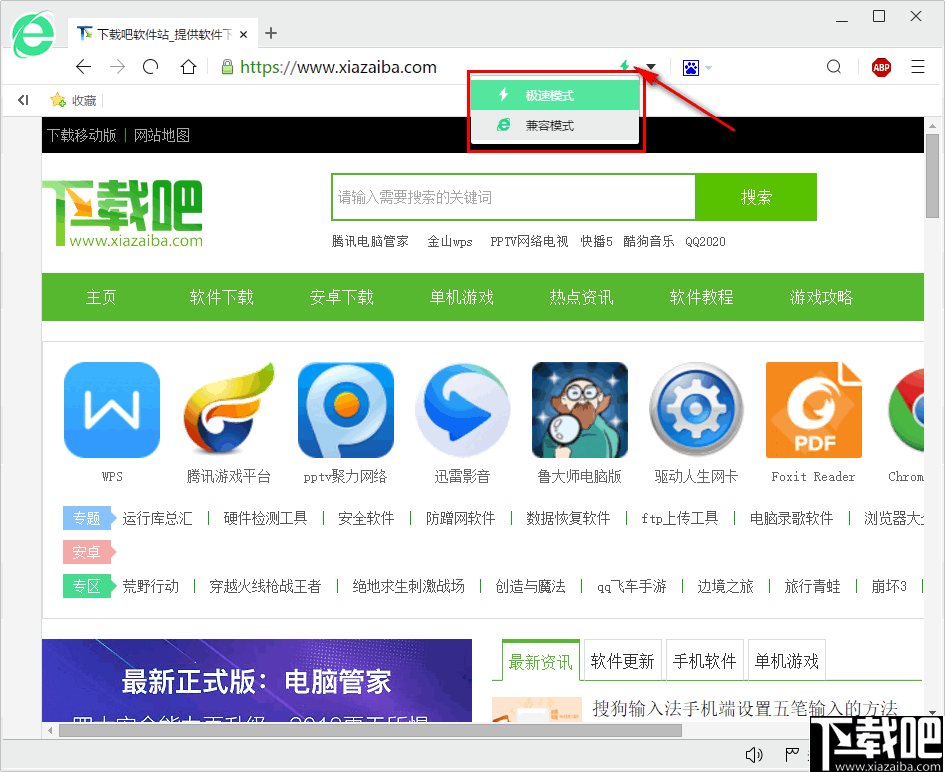The height and width of the screenshot is (772, 945).
Task: Open the browser hamburger menu
Action: [918, 67]
